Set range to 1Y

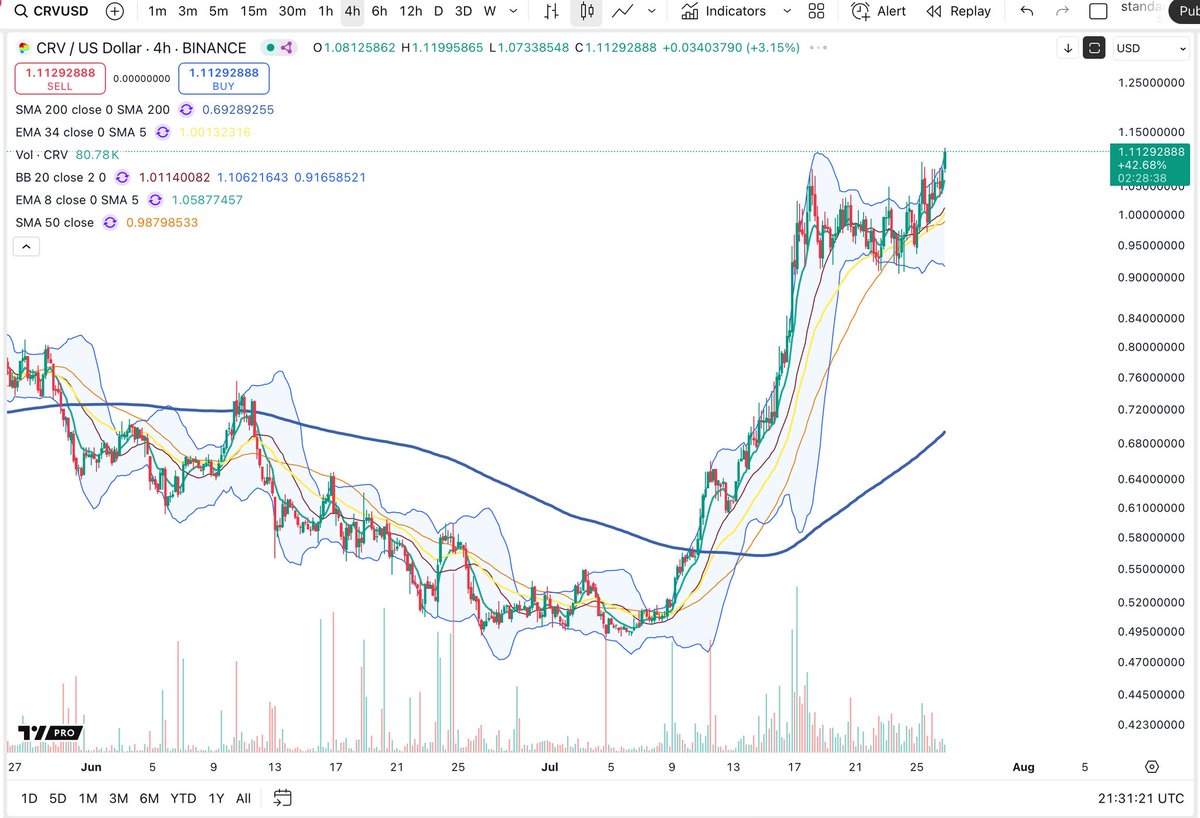pyautogui.click(x=216, y=797)
